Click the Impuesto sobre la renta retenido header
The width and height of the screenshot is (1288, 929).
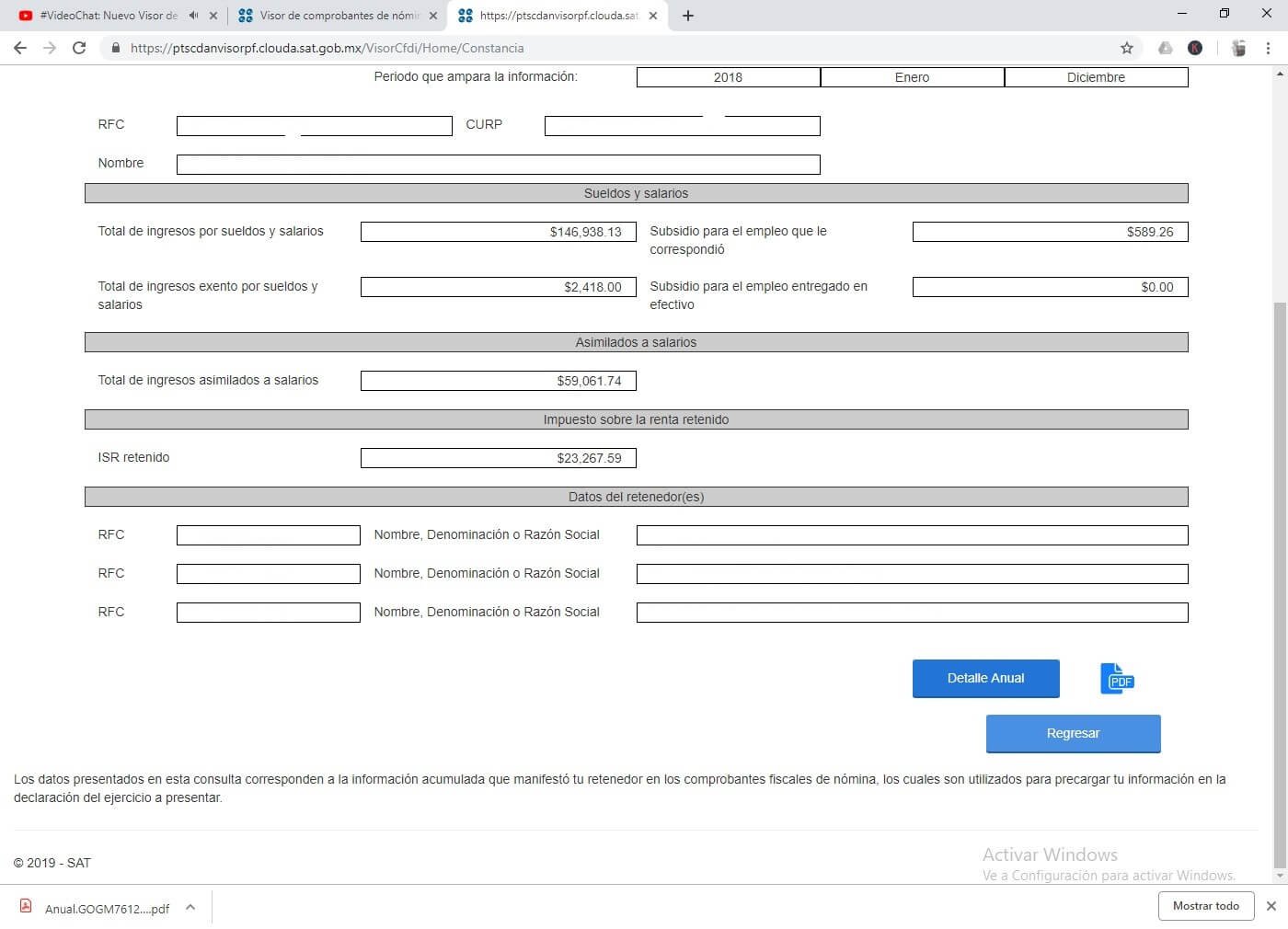click(636, 419)
